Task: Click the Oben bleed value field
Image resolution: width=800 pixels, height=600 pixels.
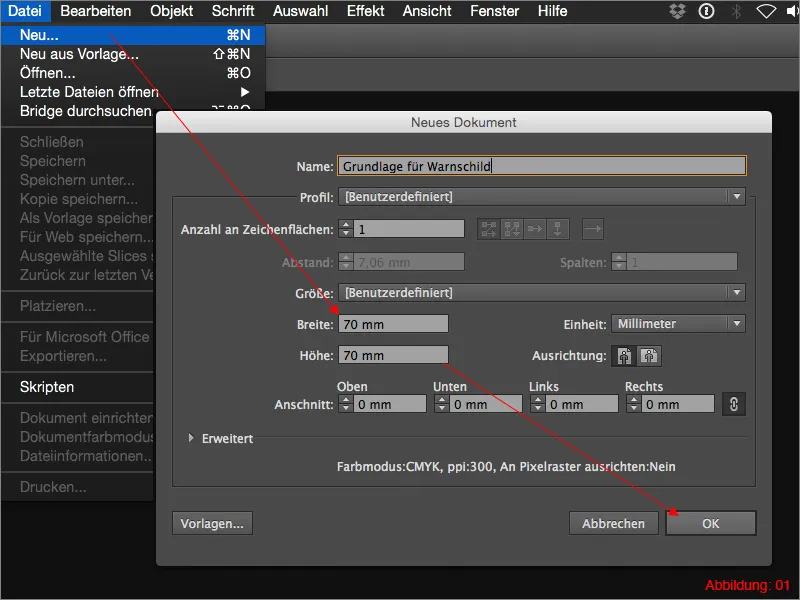Action: [x=390, y=404]
